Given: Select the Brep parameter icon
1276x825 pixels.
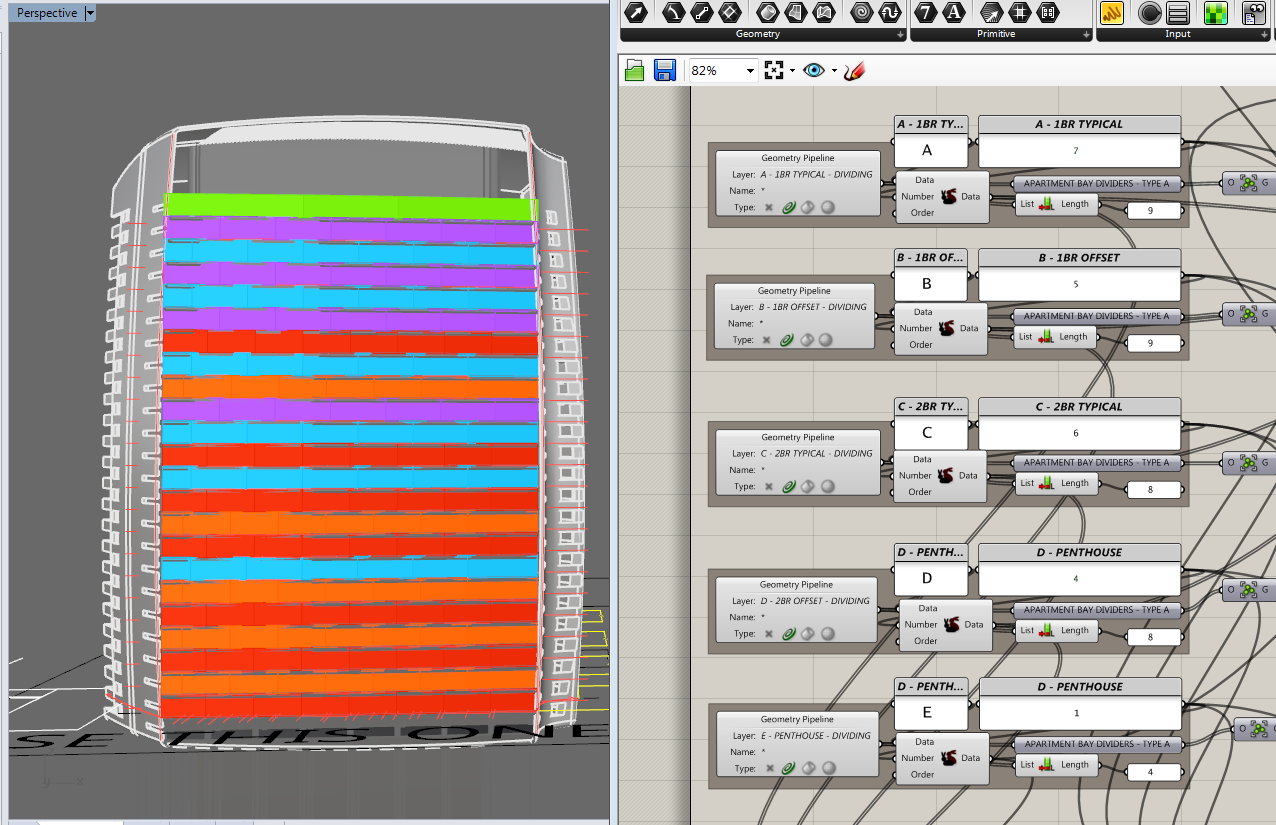Looking at the screenshot, I should tap(768, 13).
